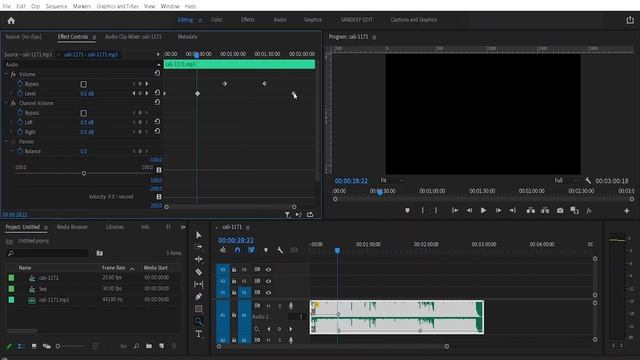This screenshot has height=360, width=640.
Task: Reset Volume effect parameter
Action: 157,73
